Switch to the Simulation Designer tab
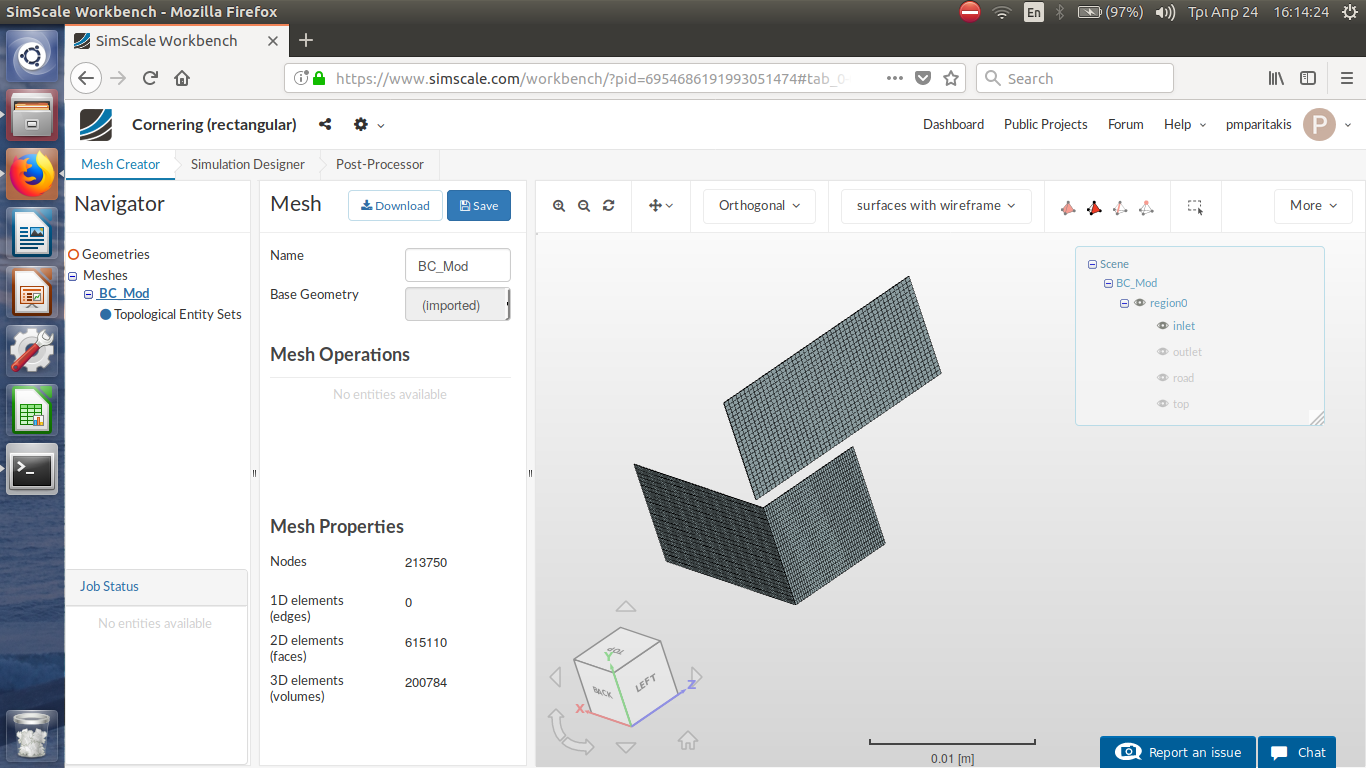The image size is (1366, 768). [247, 164]
